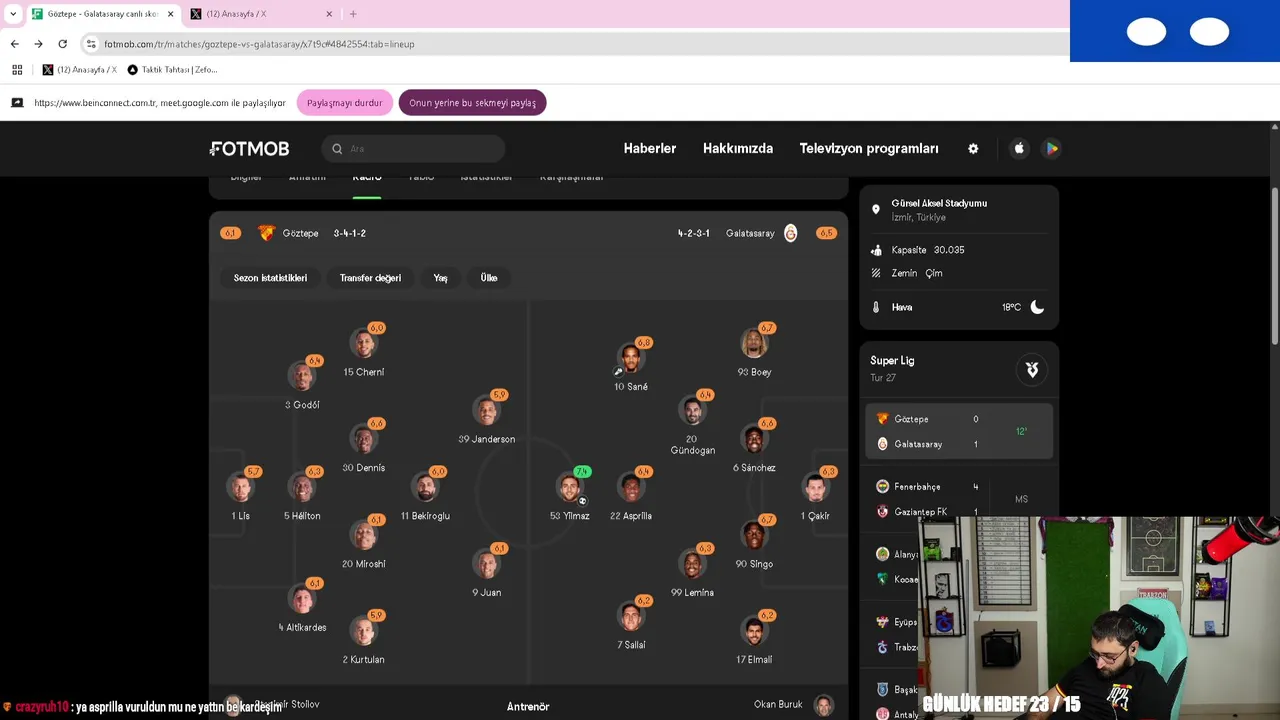Reload the page with refresh icon

pyautogui.click(x=62, y=44)
